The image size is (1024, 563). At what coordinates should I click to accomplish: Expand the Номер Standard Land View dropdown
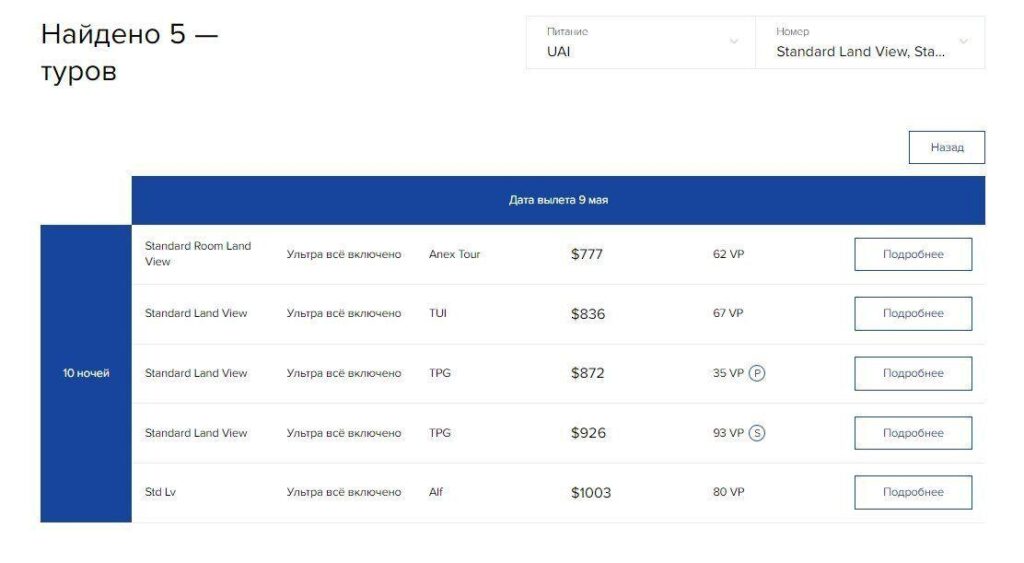tap(870, 42)
